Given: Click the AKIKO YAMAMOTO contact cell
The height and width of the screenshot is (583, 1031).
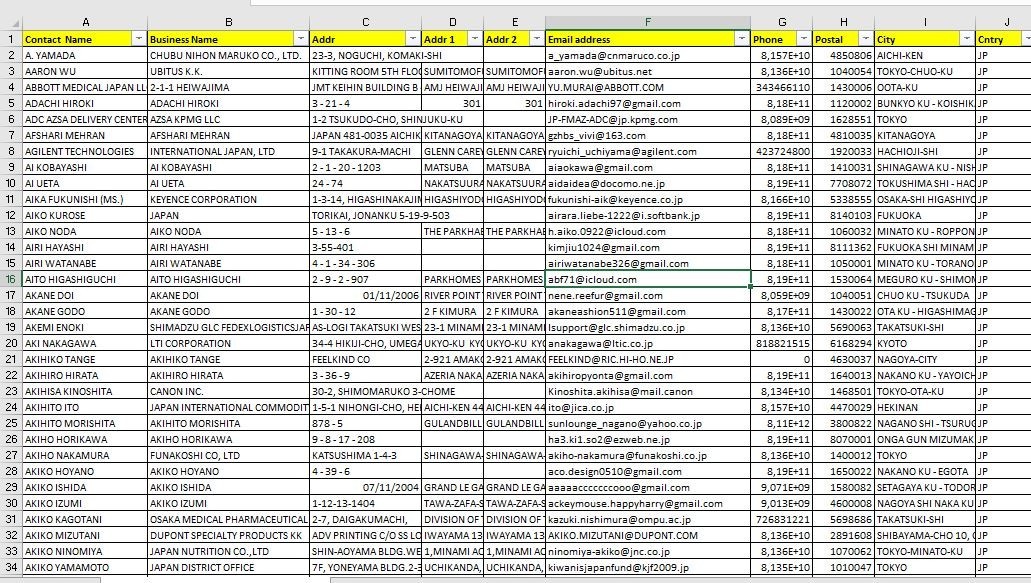Looking at the screenshot, I should point(85,567).
